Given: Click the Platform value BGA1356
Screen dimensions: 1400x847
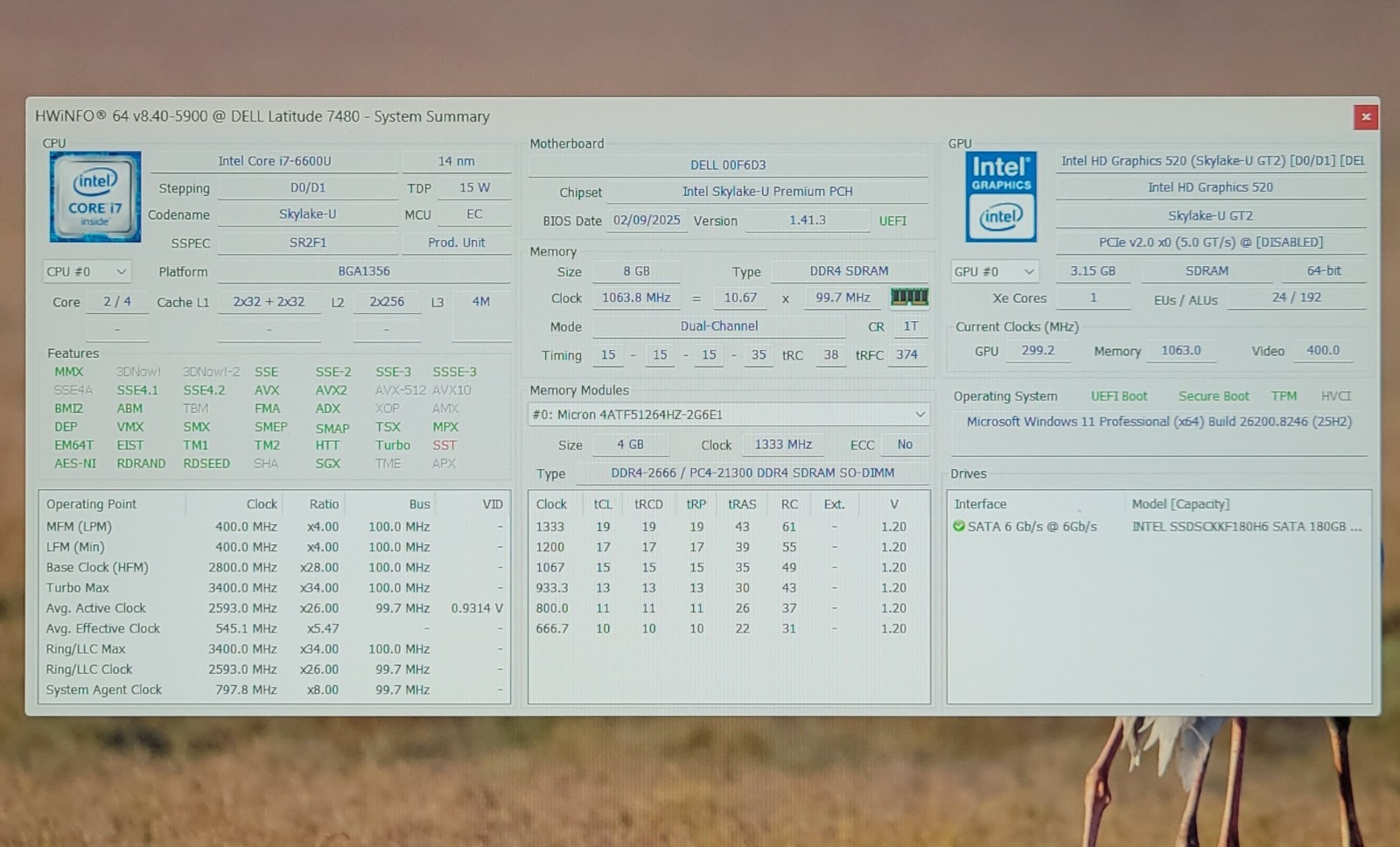Looking at the screenshot, I should (364, 271).
